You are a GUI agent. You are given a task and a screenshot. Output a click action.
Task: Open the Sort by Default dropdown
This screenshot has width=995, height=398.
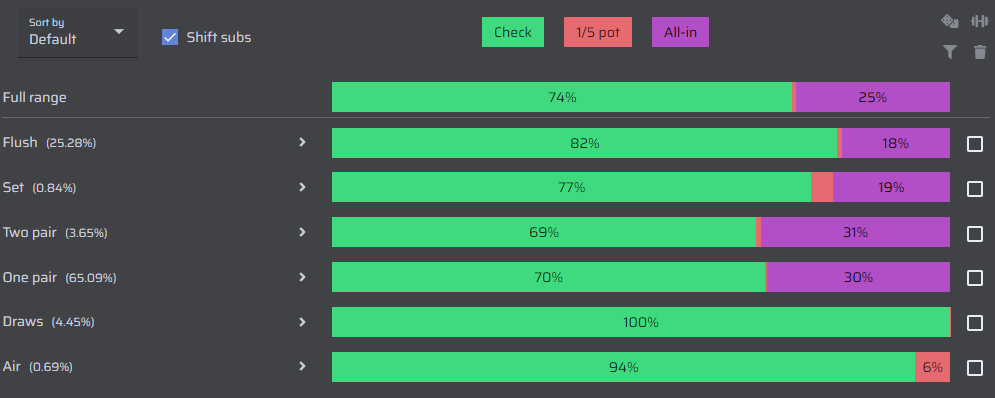pos(77,32)
